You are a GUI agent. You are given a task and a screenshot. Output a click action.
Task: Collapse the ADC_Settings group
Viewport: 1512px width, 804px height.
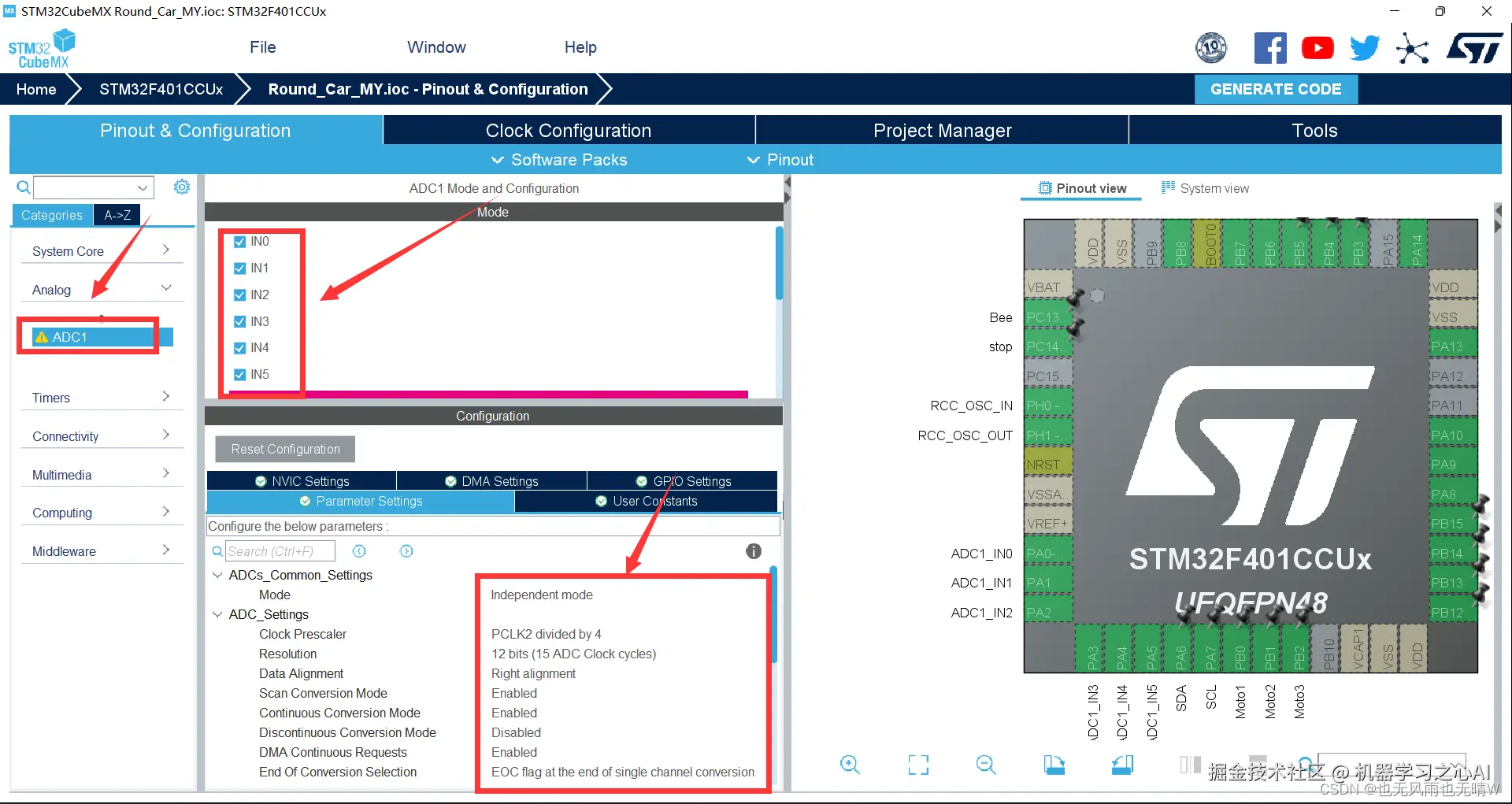pyautogui.click(x=217, y=614)
